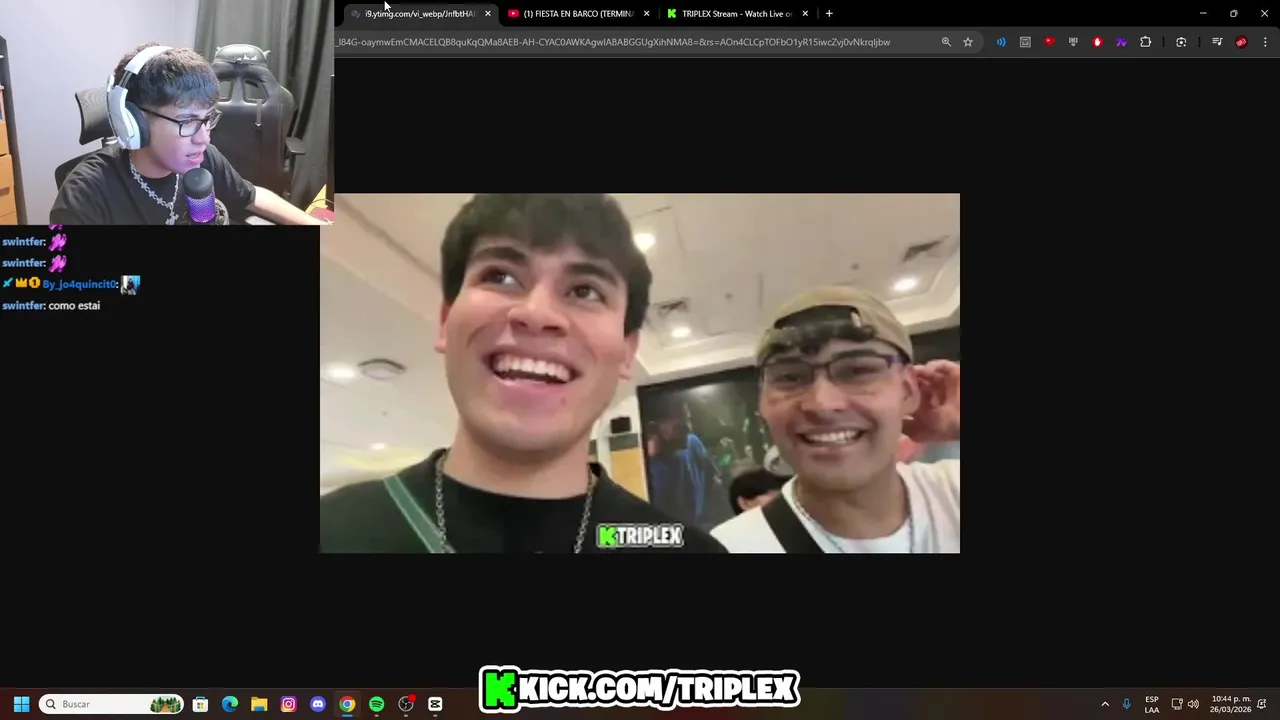The width and height of the screenshot is (1280, 720).
Task: Open the volume speaker tray icon
Action: [x=1193, y=704]
